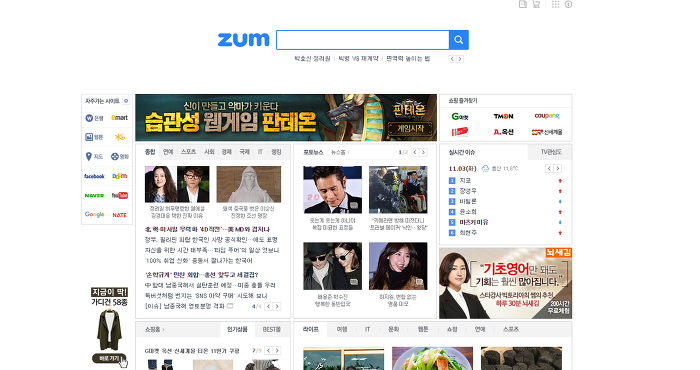This screenshot has height=370, width=700.
Task: Go to the next real-time issue page
Action: (x=557, y=168)
